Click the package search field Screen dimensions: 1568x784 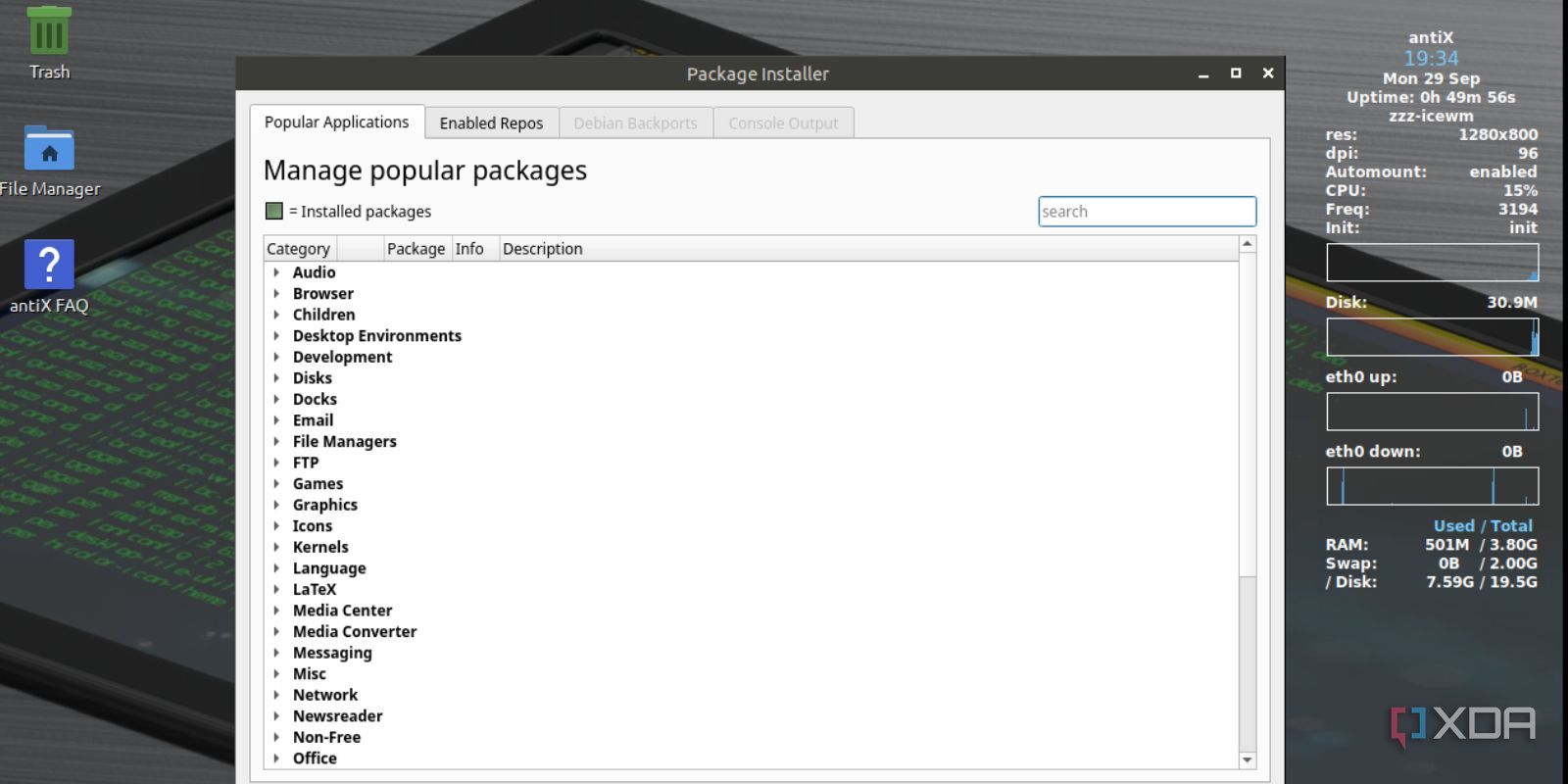pos(1147,212)
